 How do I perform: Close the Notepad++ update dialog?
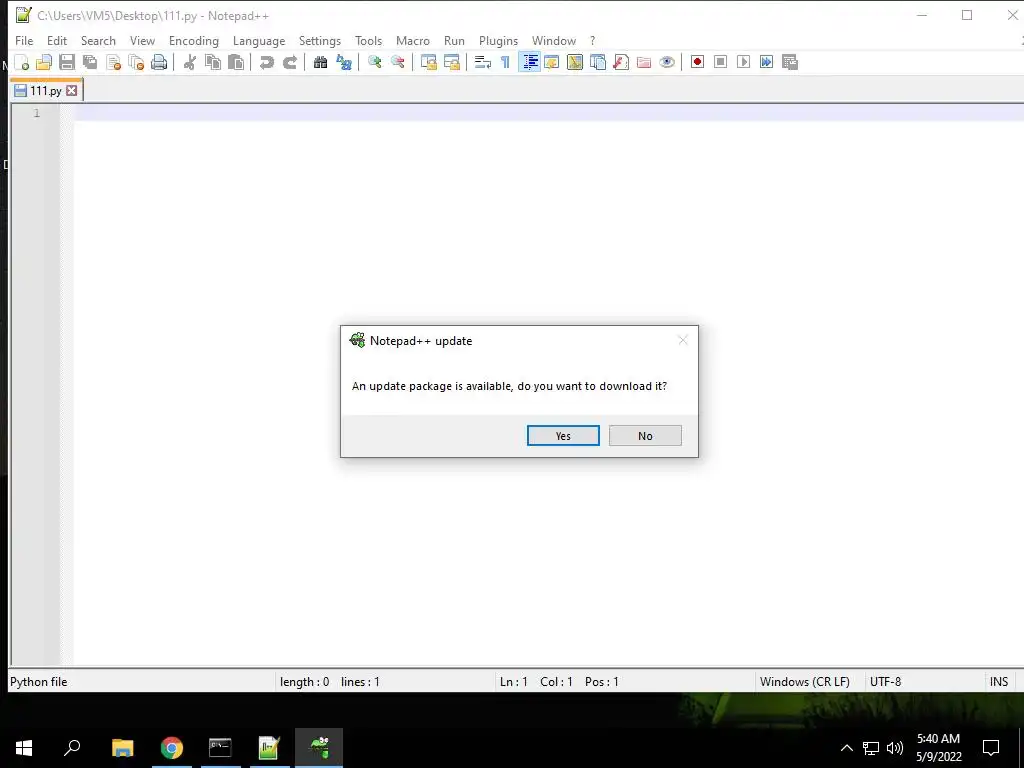(x=682, y=340)
